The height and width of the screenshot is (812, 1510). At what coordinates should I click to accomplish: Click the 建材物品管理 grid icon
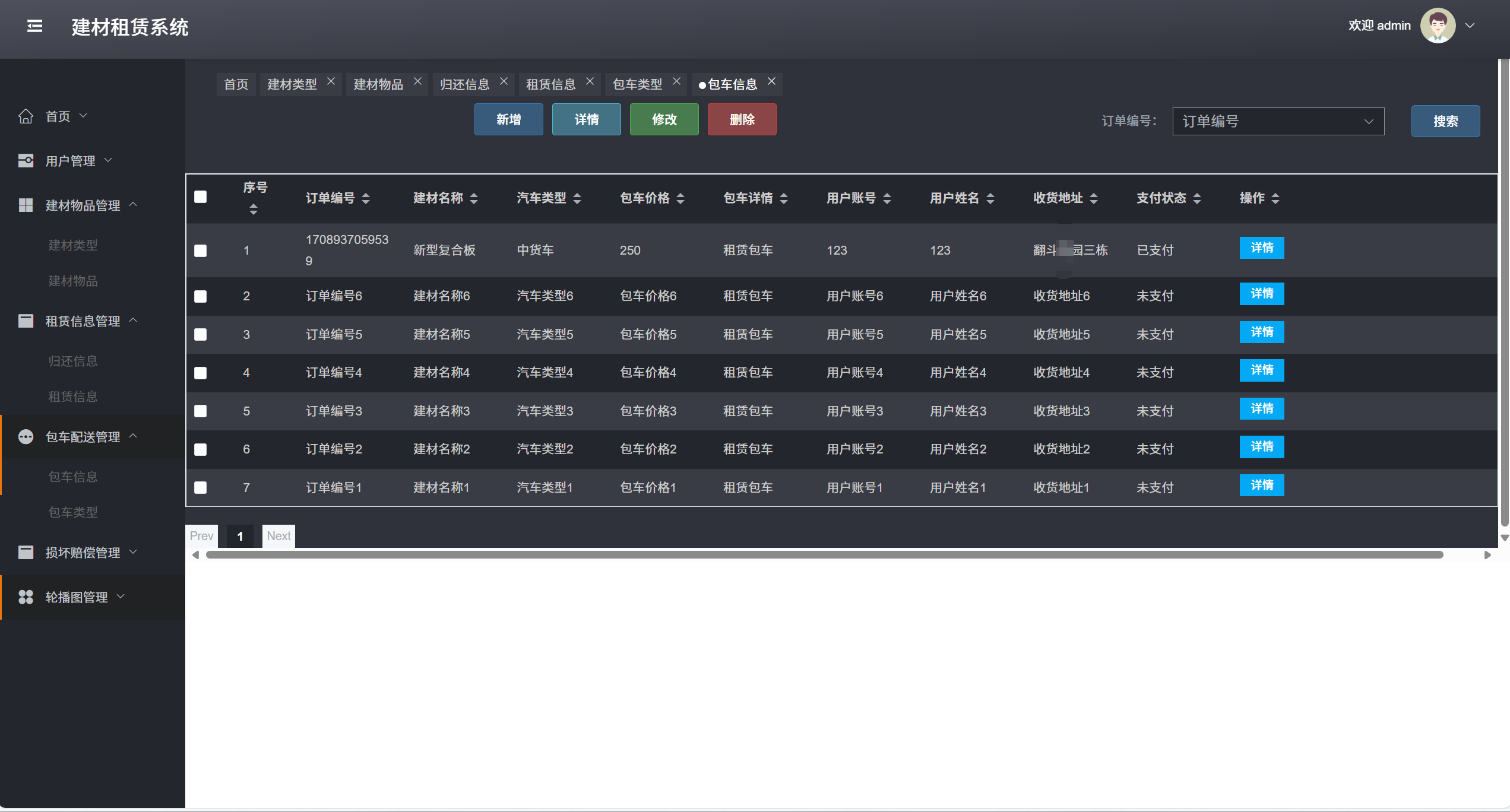click(26, 205)
